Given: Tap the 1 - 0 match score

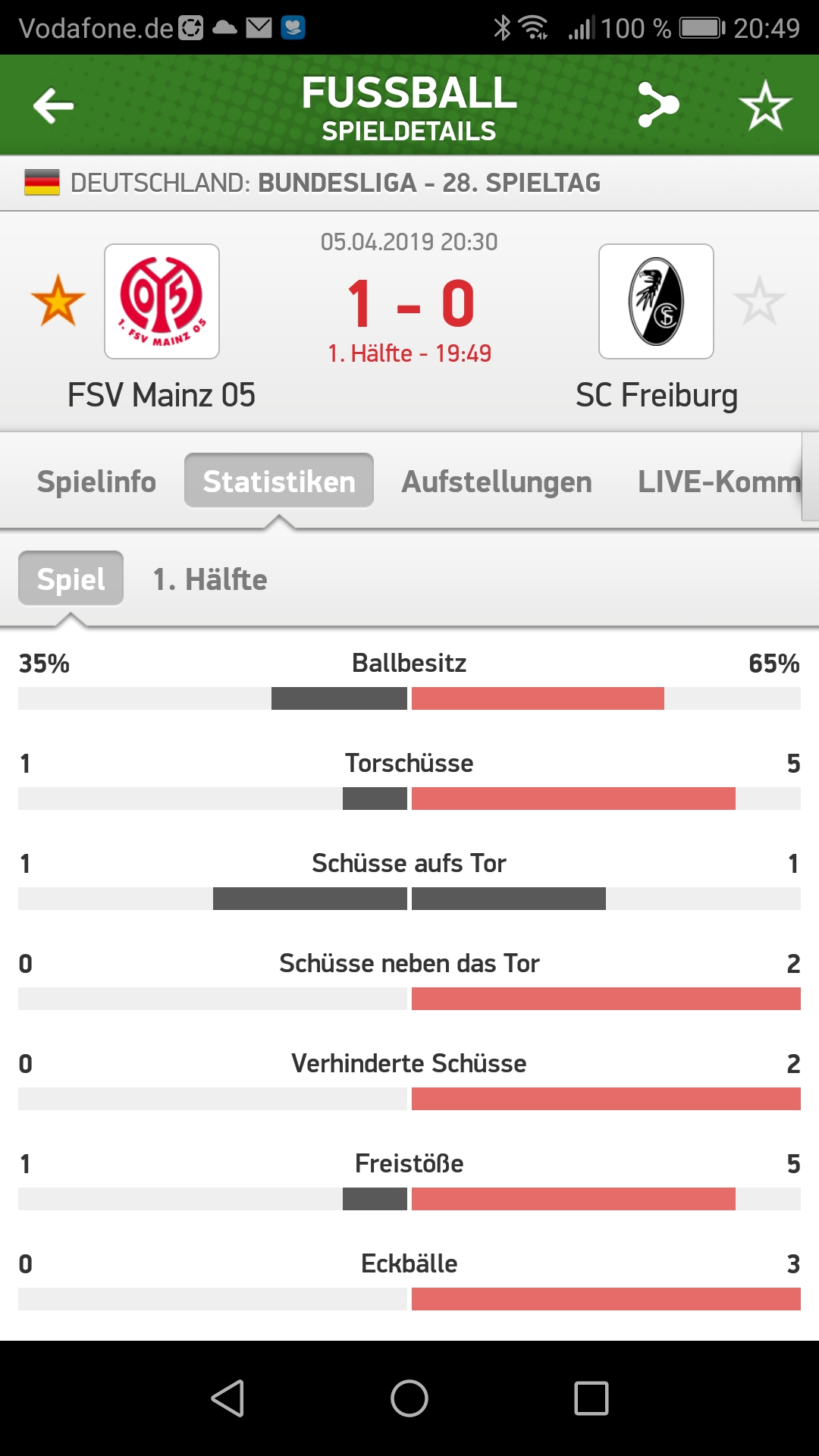Looking at the screenshot, I should click(409, 303).
